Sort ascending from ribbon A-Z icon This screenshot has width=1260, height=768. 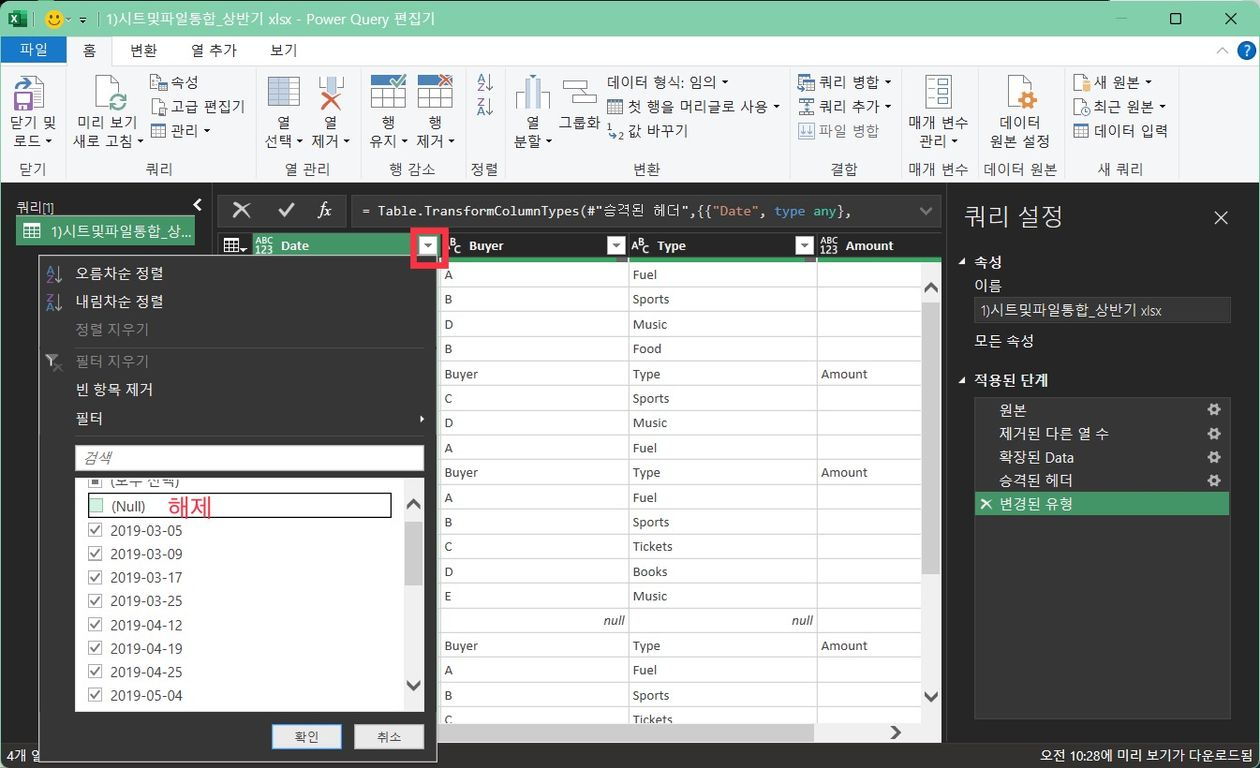pos(485,82)
